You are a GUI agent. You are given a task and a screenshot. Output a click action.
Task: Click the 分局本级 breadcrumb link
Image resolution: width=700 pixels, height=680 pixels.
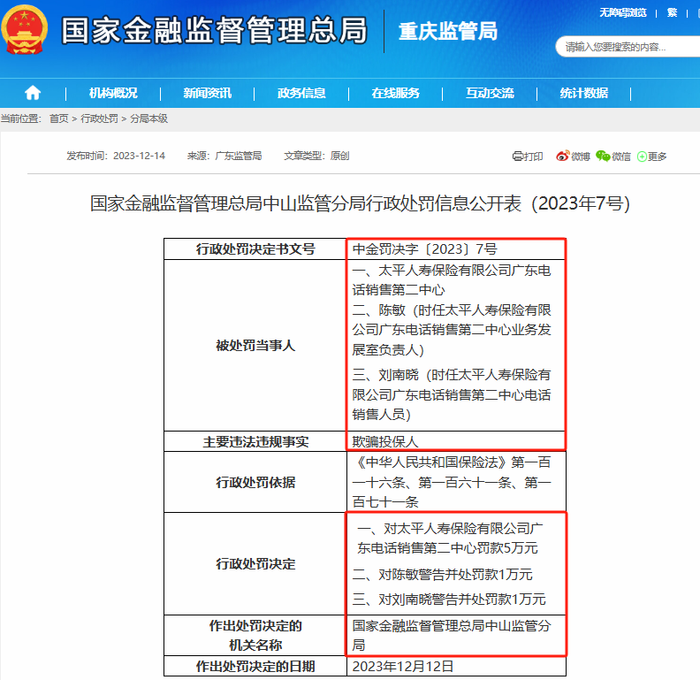tap(149, 118)
